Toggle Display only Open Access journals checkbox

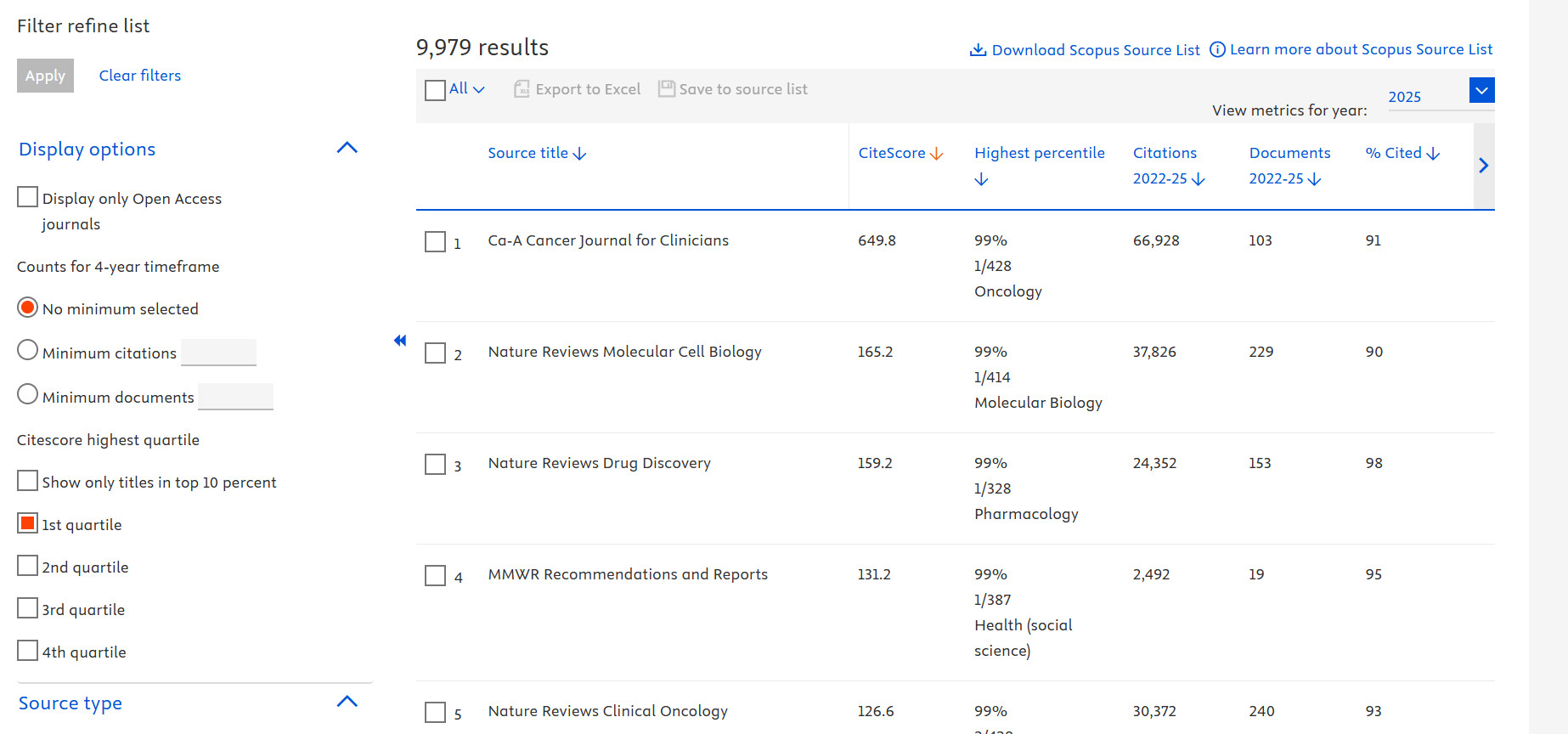[x=27, y=197]
